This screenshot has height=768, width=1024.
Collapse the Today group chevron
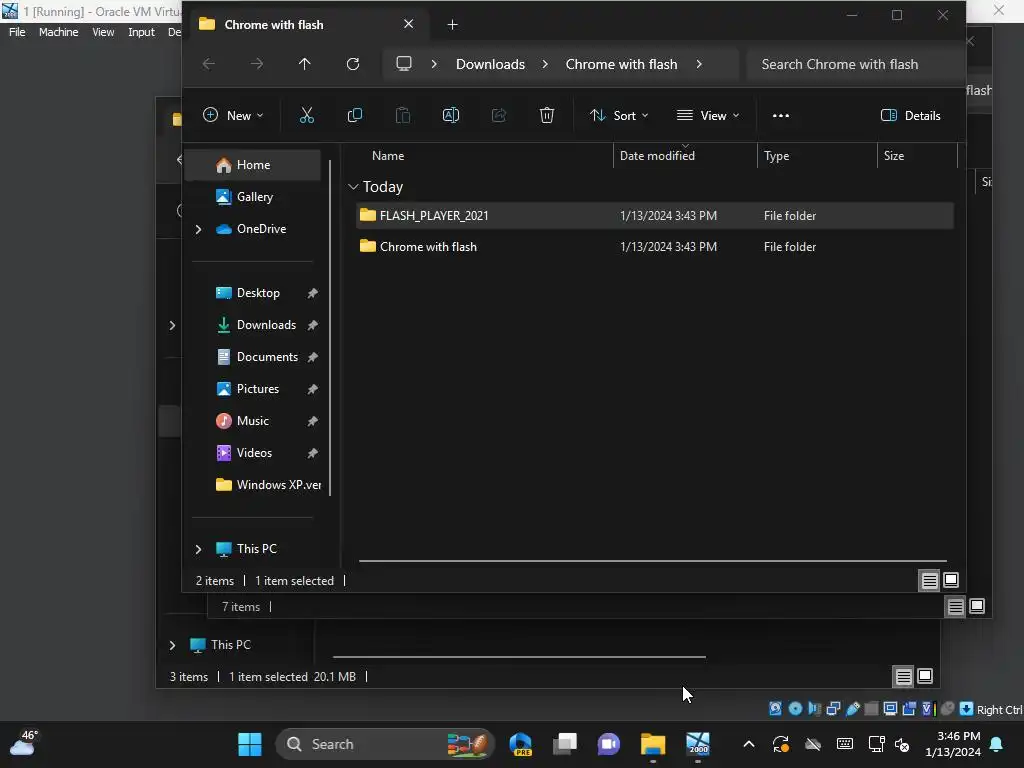[353, 187]
